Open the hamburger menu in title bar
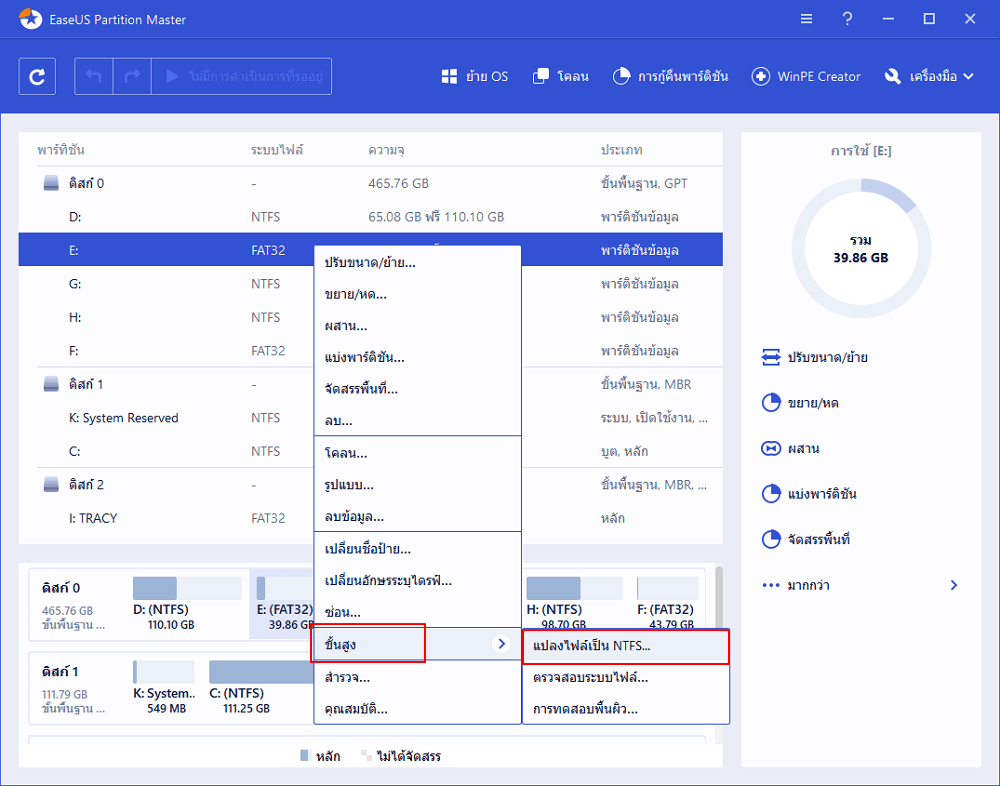 (806, 19)
